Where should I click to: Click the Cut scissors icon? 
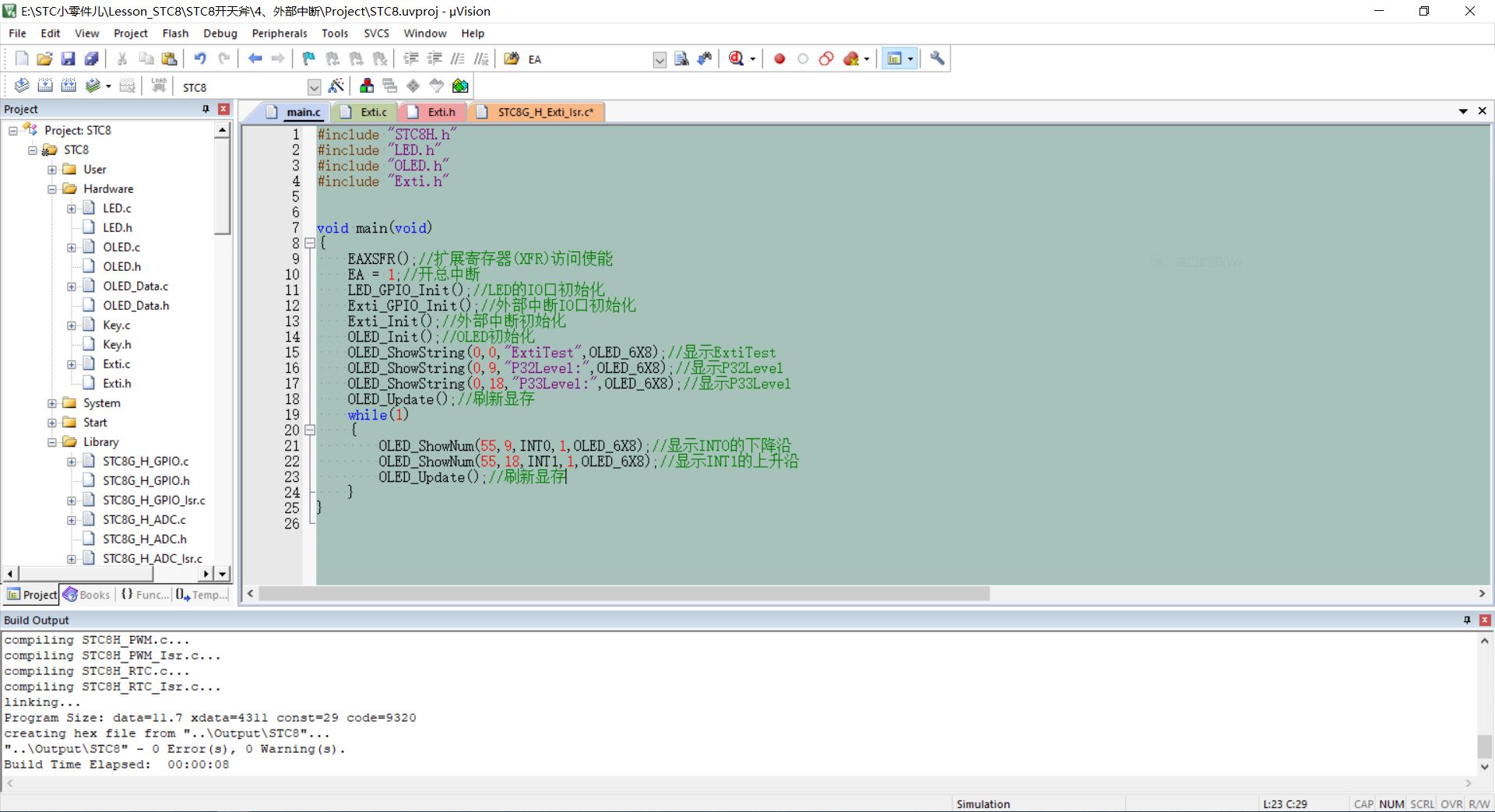click(x=122, y=58)
